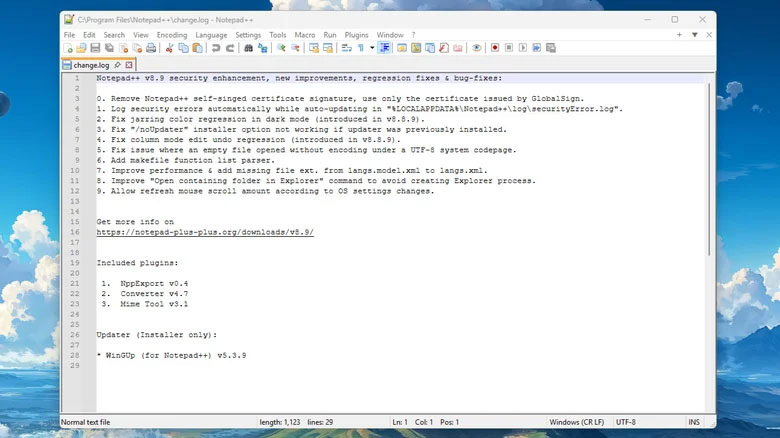Click 'UTF-8' encoding in status bar
This screenshot has height=438, width=780.
point(626,422)
